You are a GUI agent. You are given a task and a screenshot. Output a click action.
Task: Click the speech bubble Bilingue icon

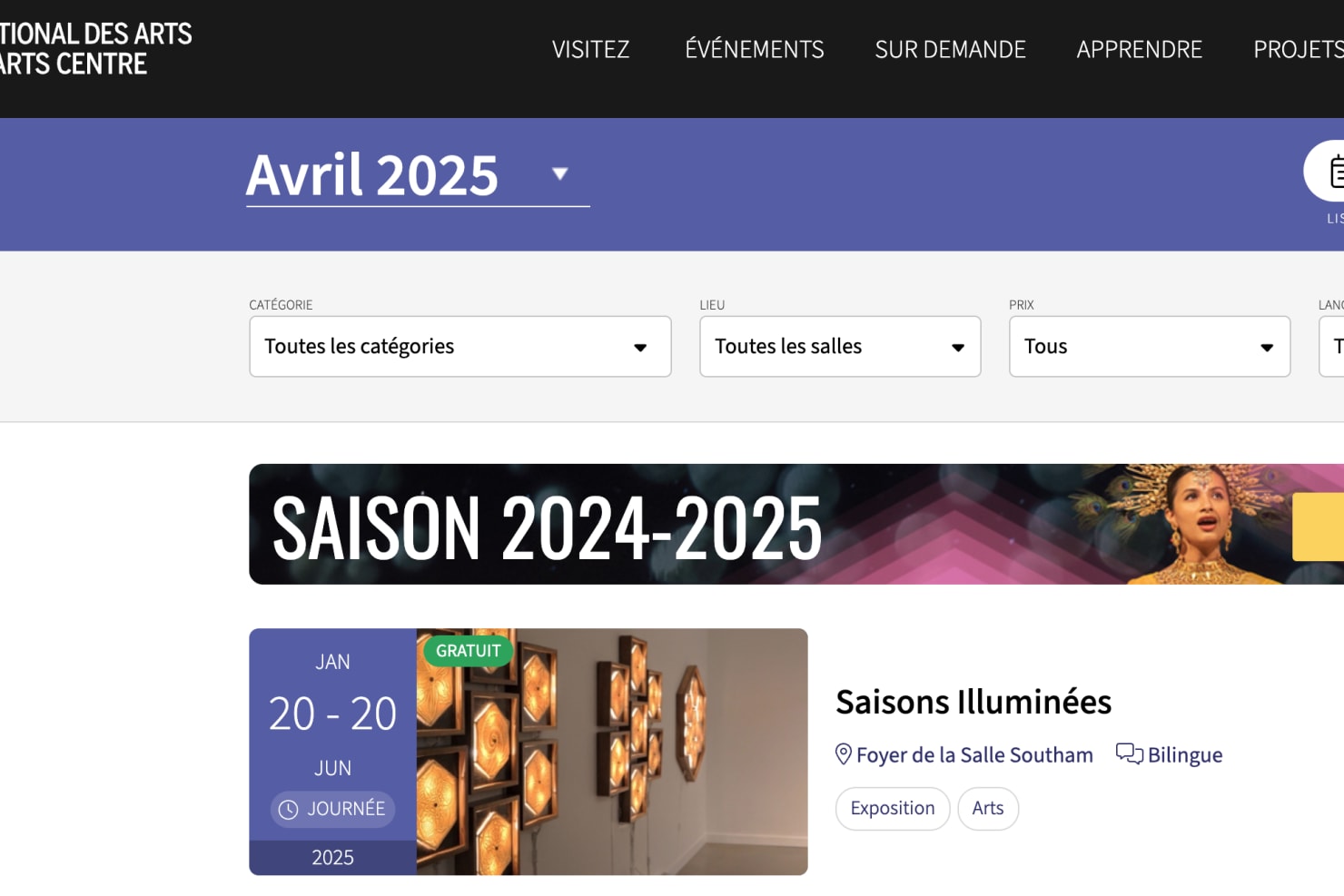(1129, 753)
